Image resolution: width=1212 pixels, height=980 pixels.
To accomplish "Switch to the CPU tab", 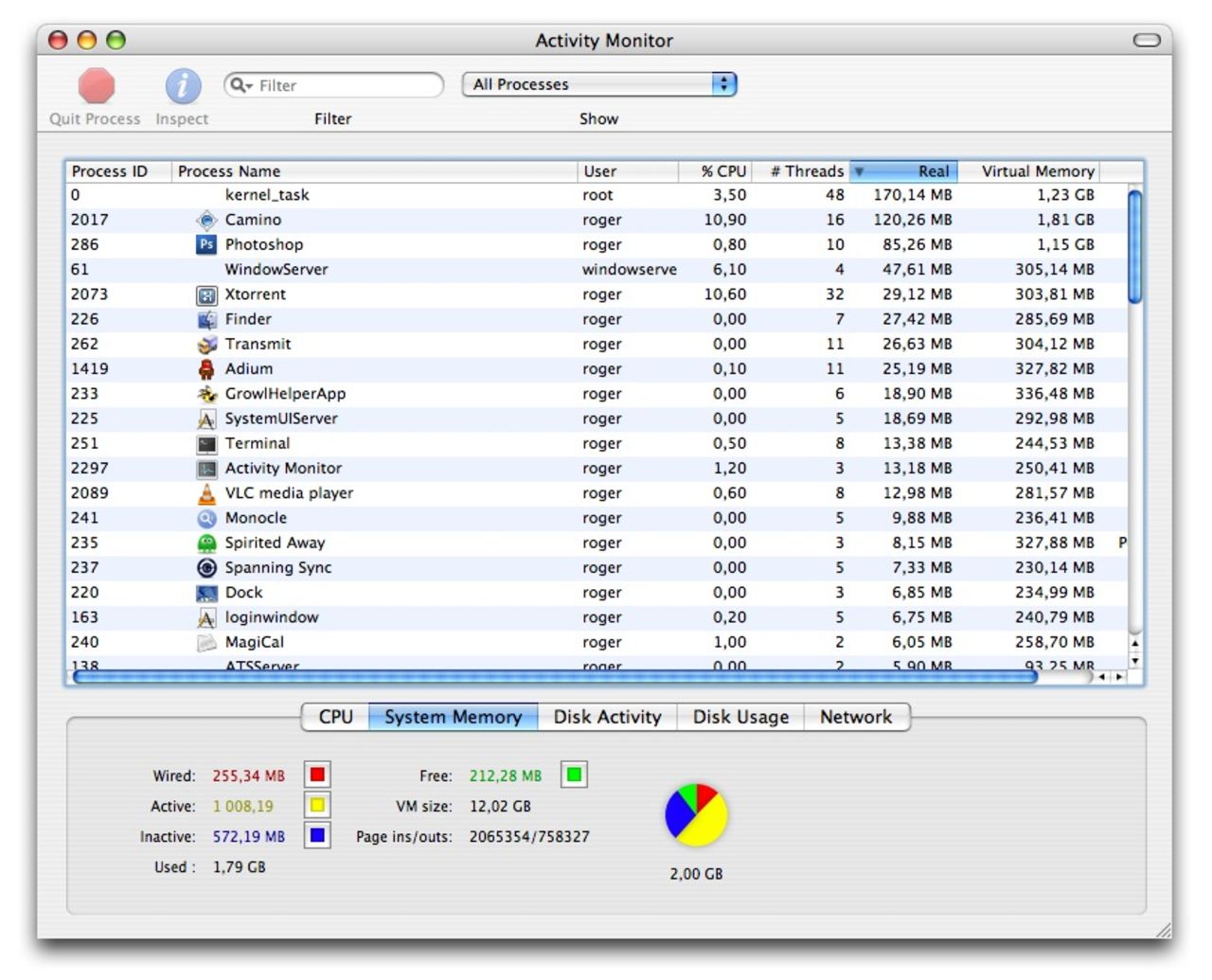I will [335, 717].
